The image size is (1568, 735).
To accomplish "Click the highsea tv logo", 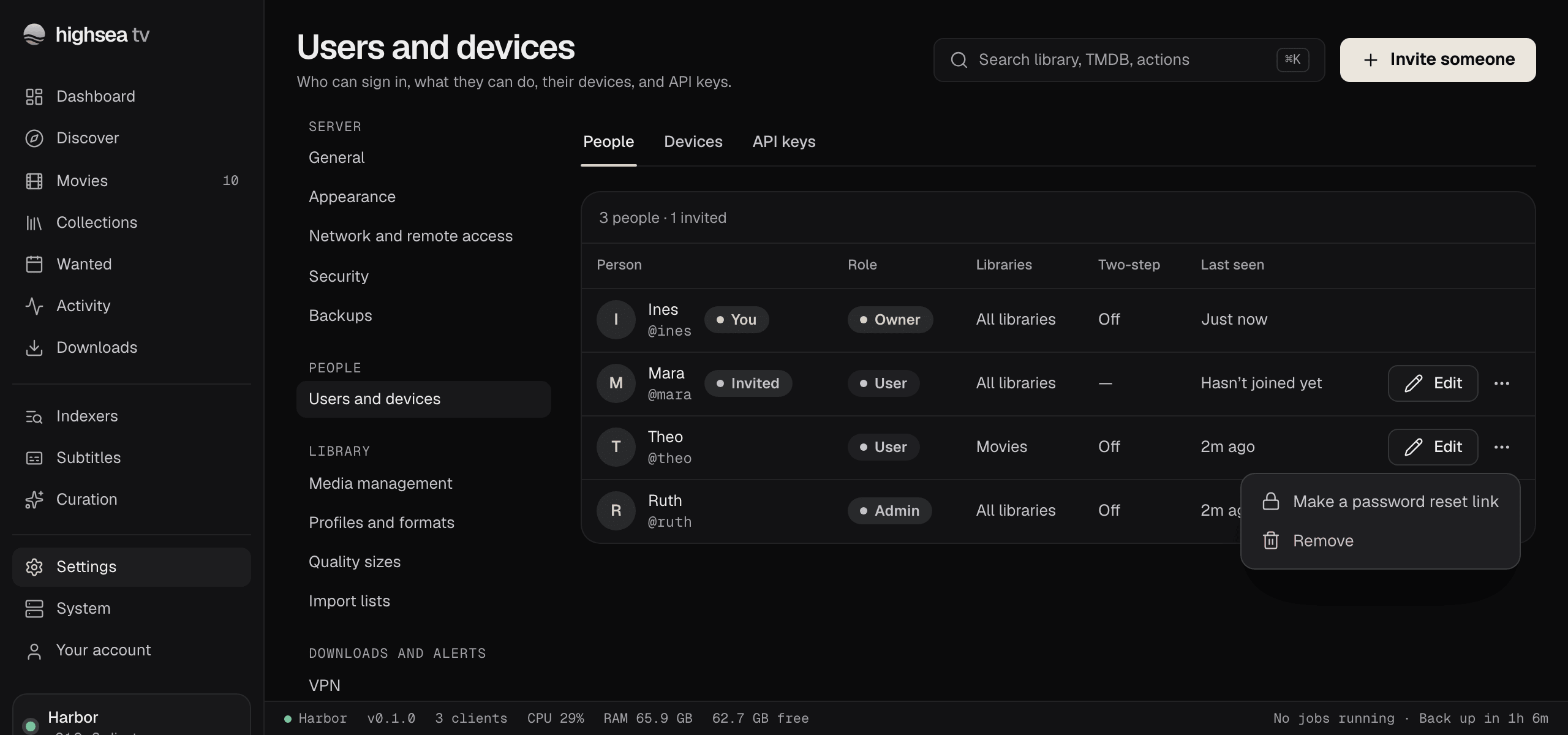I will (86, 35).
